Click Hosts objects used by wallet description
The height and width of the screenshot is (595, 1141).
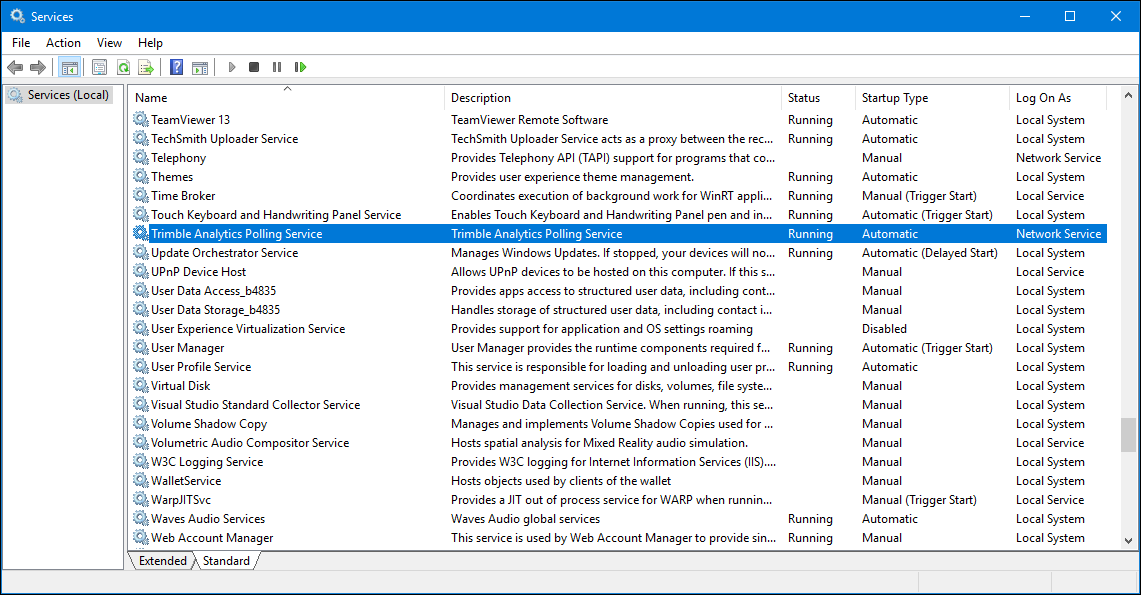coord(560,481)
